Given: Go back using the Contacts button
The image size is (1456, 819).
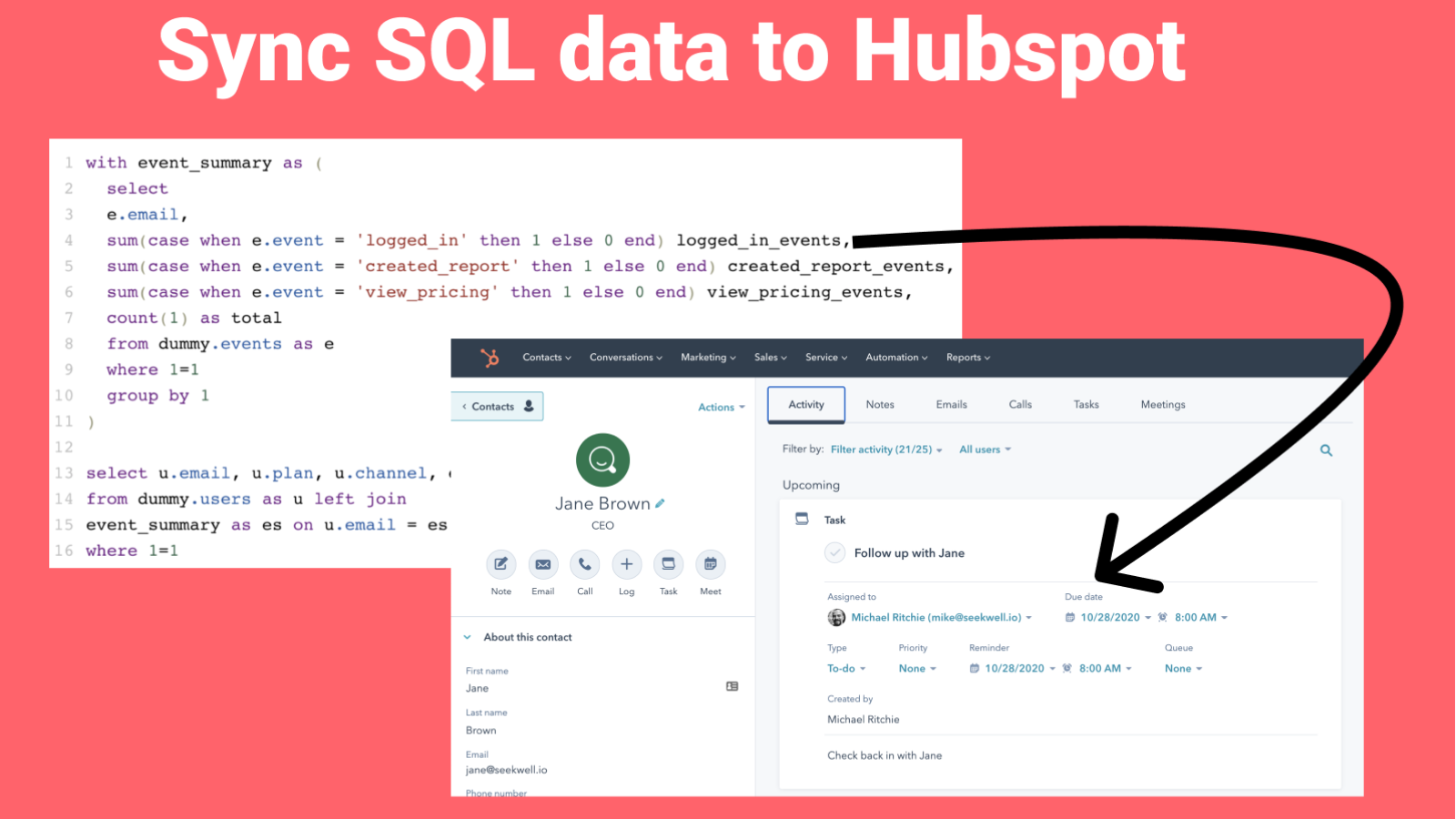Looking at the screenshot, I should pos(497,407).
